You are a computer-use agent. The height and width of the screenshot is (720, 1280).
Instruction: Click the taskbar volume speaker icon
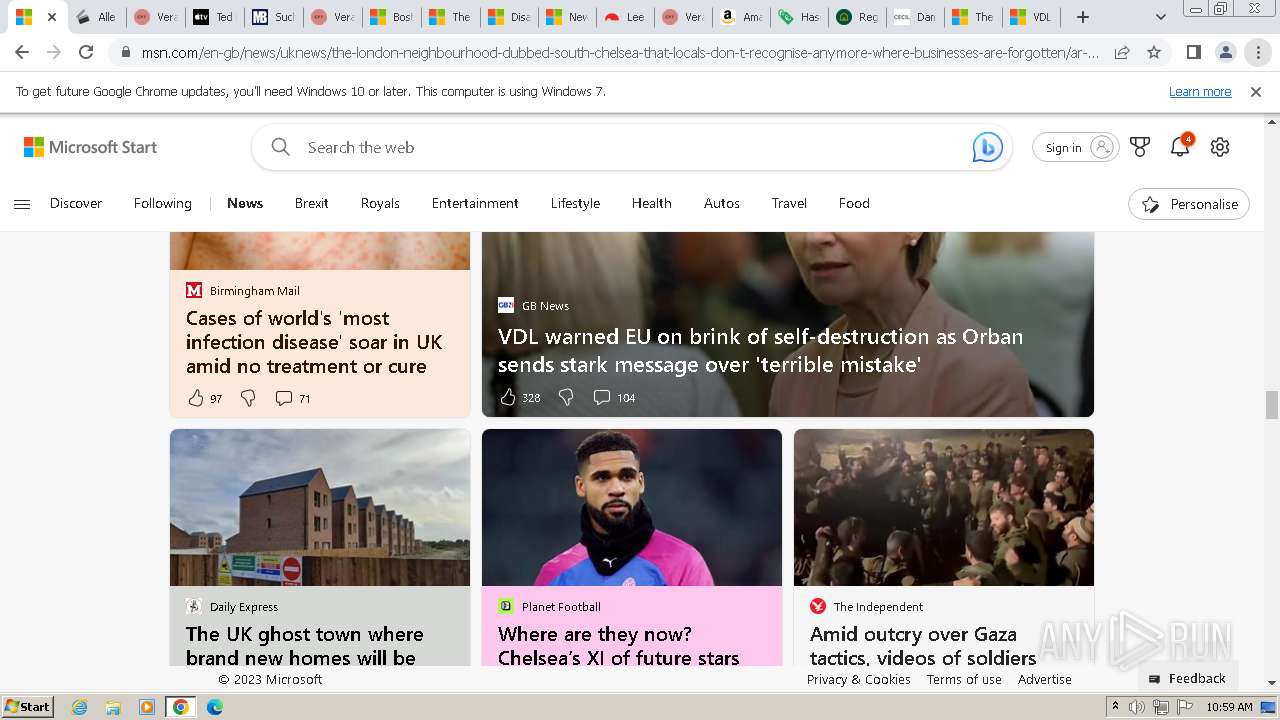(1137, 707)
